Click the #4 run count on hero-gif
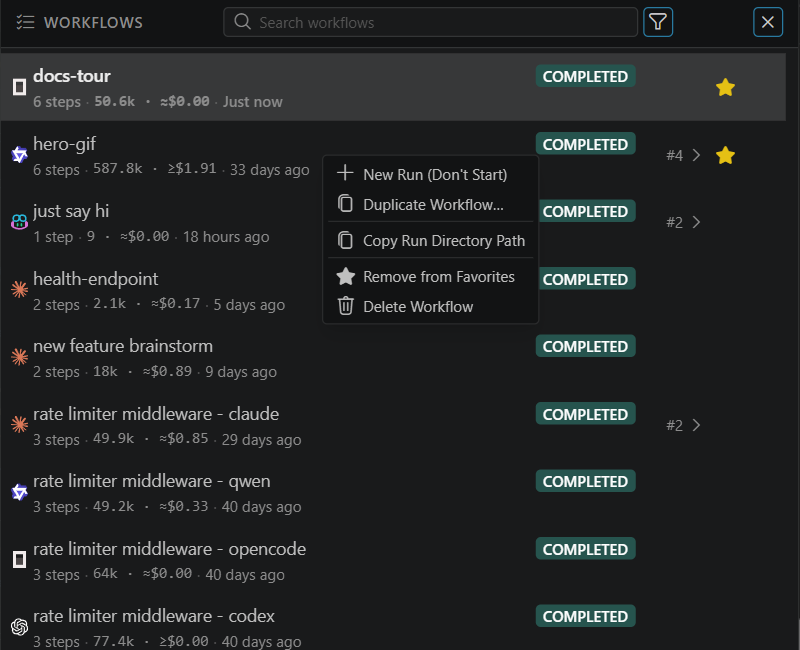Screen dimensions: 800x650 (x=674, y=155)
